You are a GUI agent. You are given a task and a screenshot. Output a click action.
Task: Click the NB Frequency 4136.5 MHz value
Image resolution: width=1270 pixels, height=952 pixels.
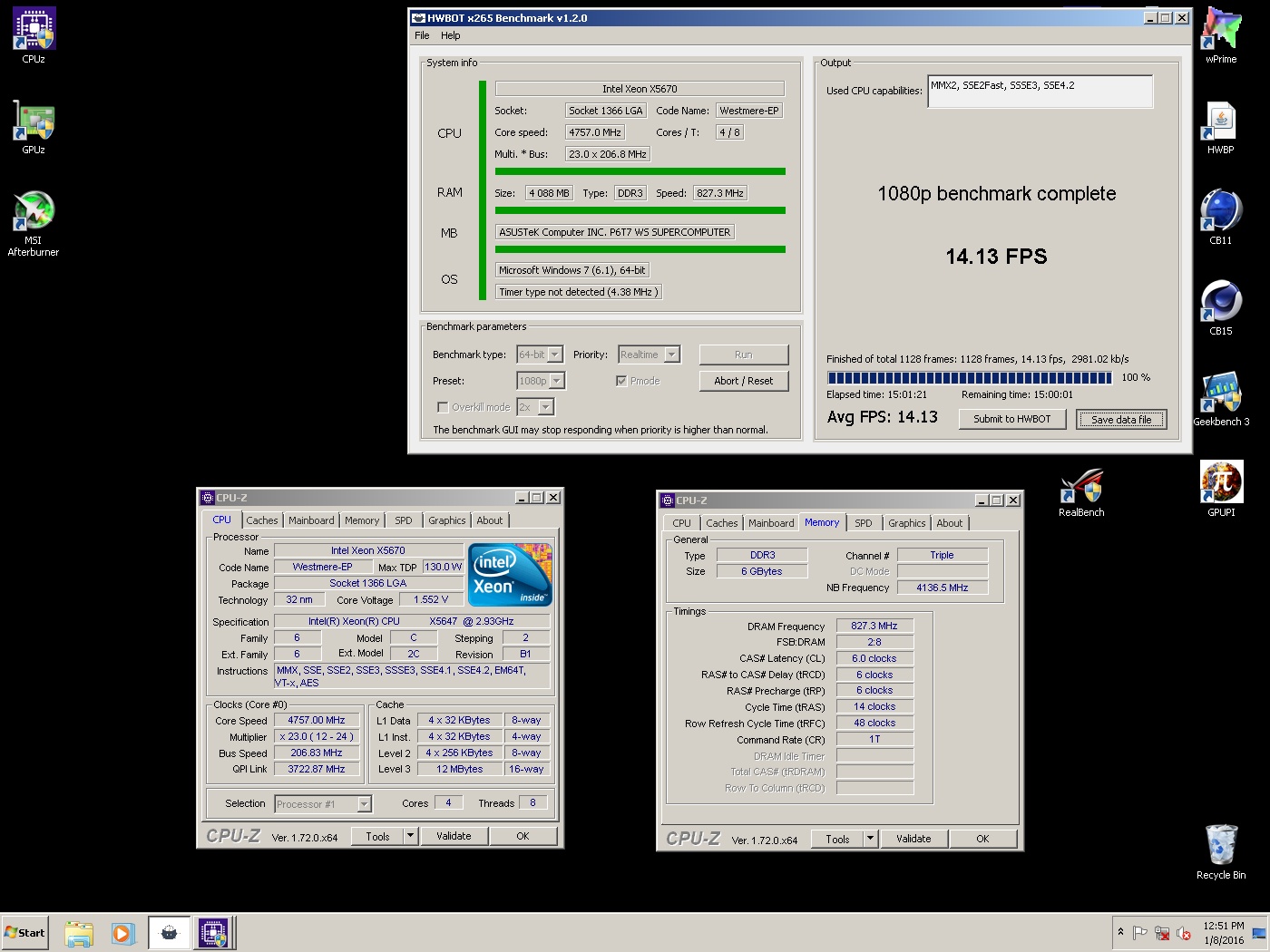click(942, 588)
